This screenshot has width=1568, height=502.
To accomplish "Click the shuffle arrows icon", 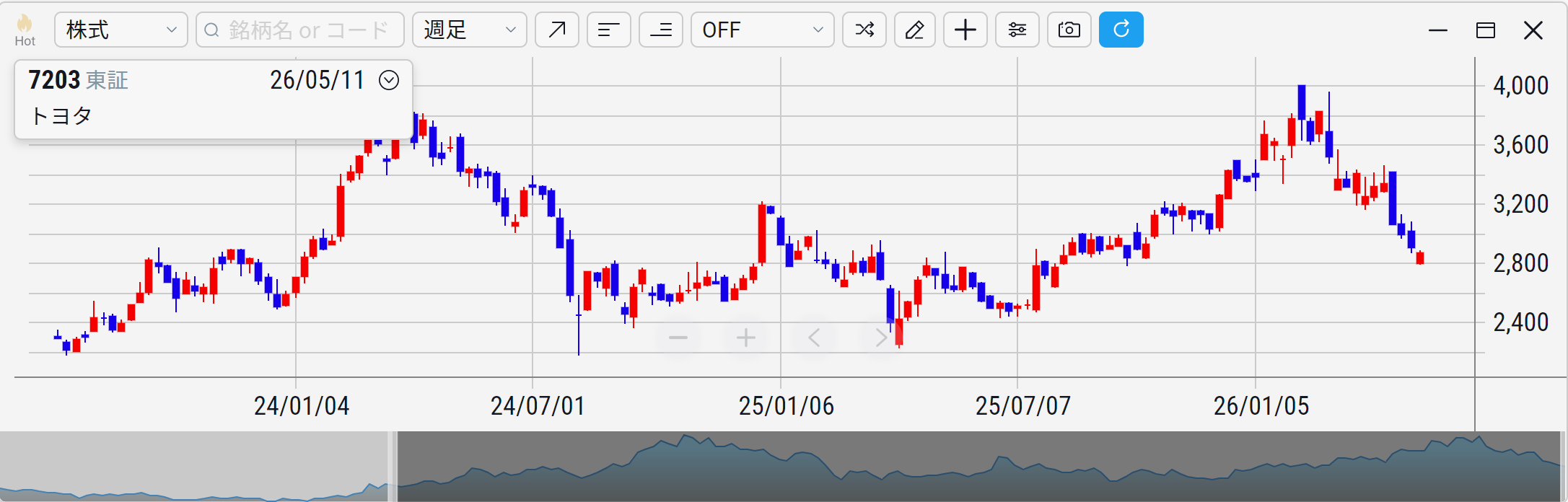I will pyautogui.click(x=864, y=30).
